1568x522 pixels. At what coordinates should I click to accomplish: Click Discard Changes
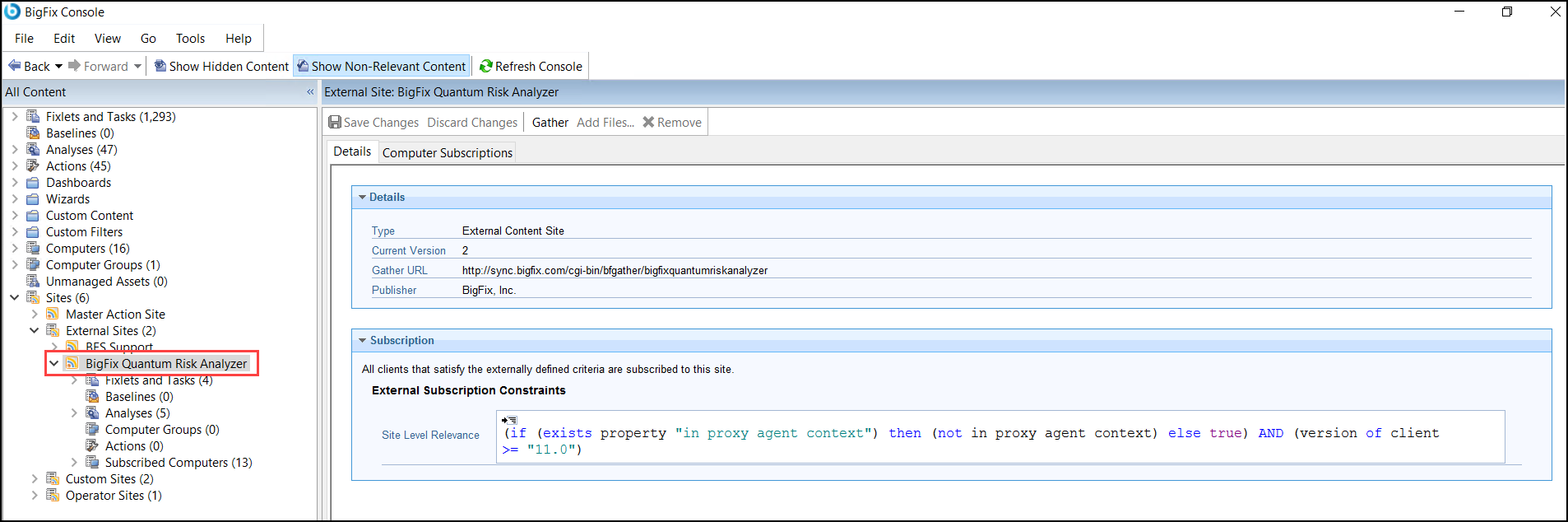point(472,122)
